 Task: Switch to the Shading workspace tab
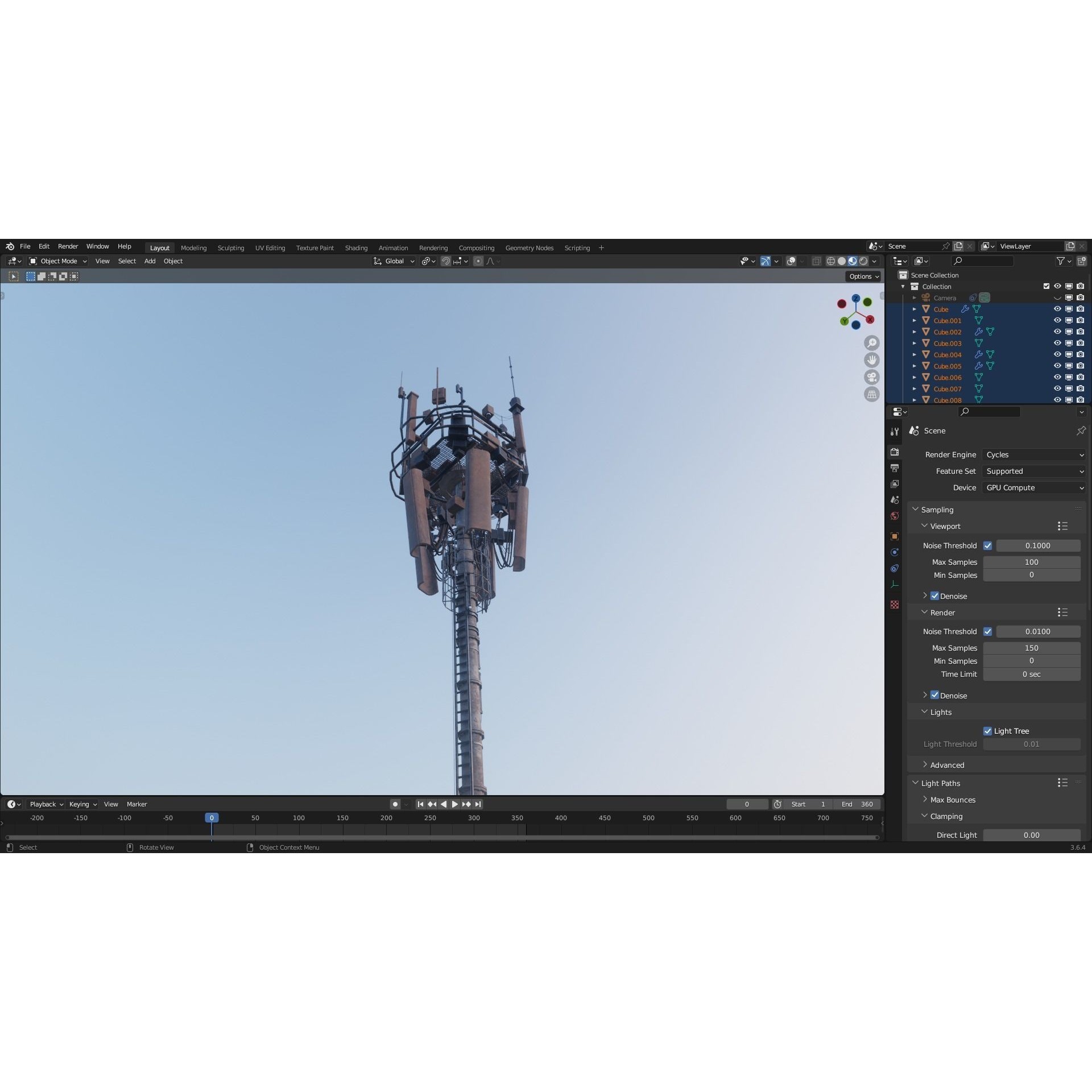[x=356, y=247]
